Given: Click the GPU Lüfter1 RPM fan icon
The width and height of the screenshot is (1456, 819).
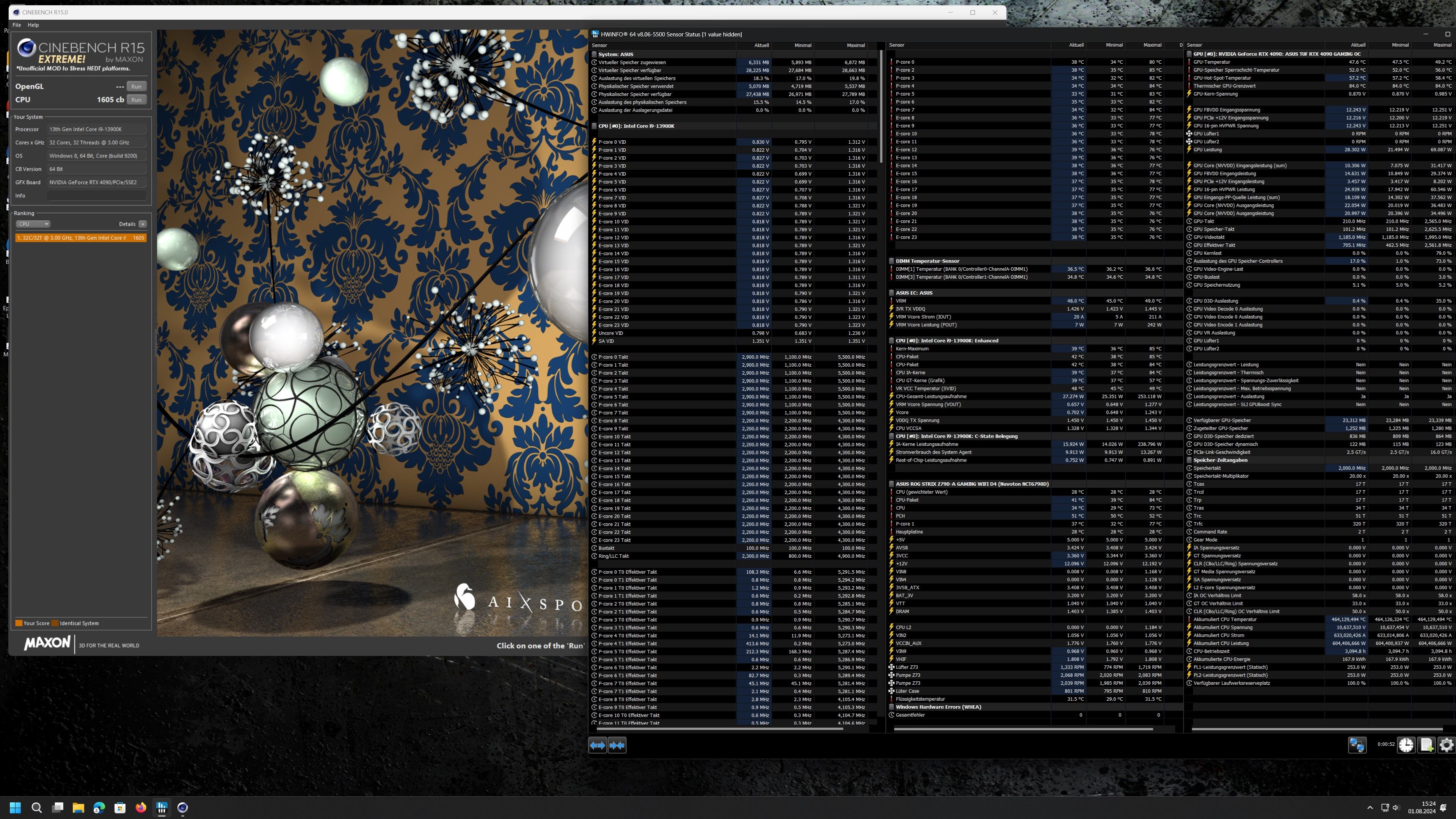Looking at the screenshot, I should point(1189,133).
